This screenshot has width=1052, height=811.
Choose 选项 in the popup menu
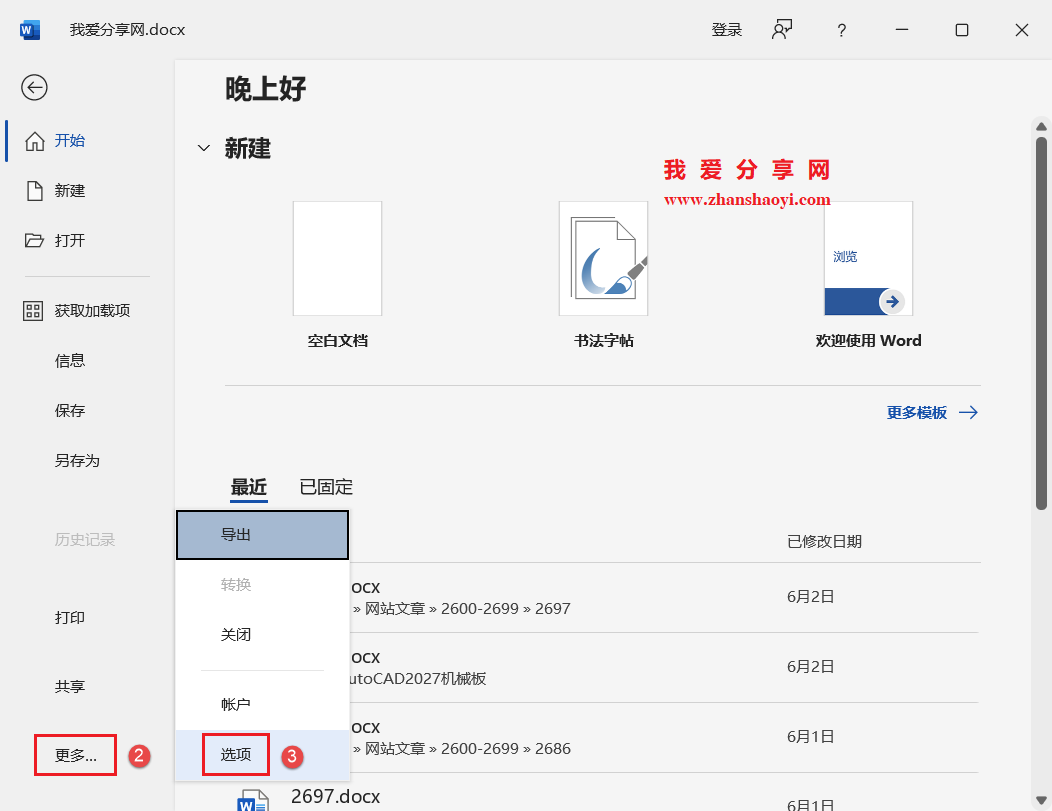262,755
